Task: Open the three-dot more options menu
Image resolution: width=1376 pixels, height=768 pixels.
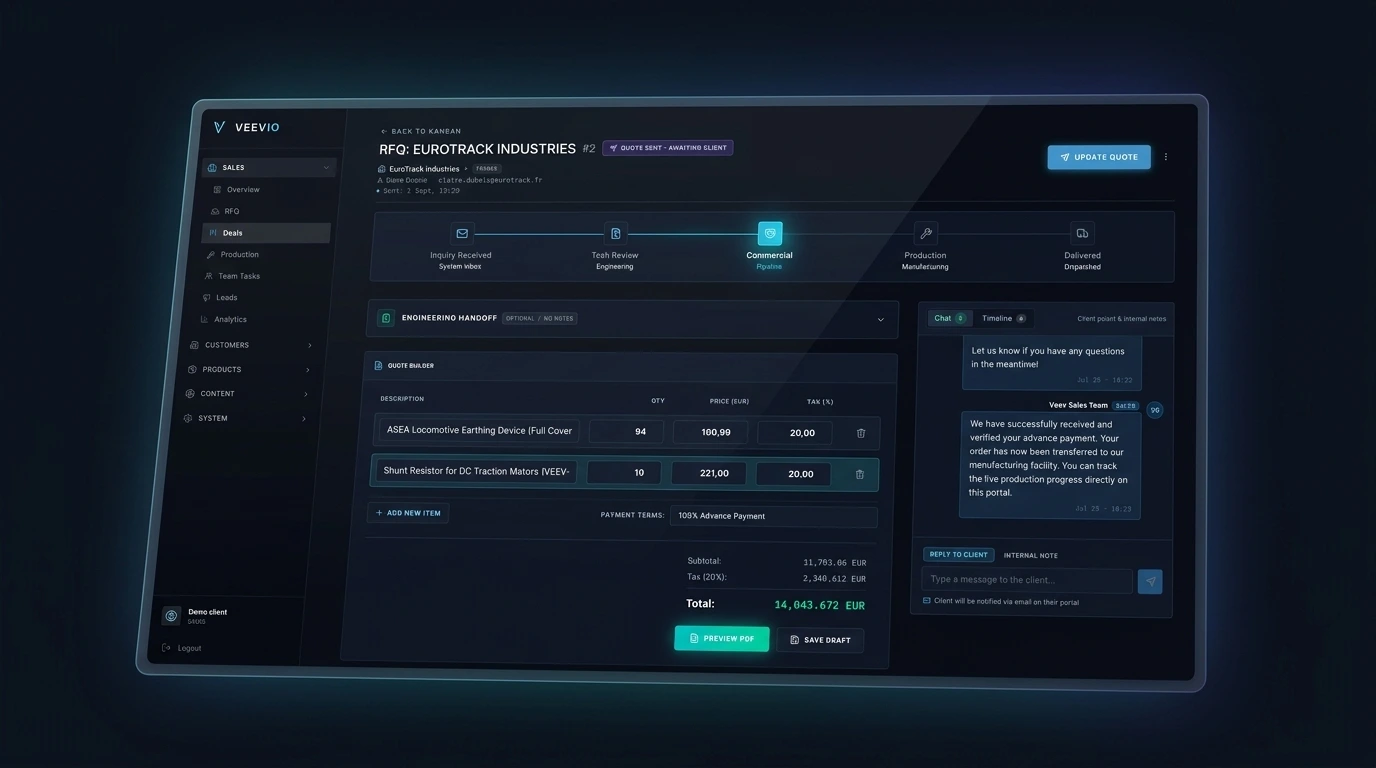Action: tap(1166, 157)
